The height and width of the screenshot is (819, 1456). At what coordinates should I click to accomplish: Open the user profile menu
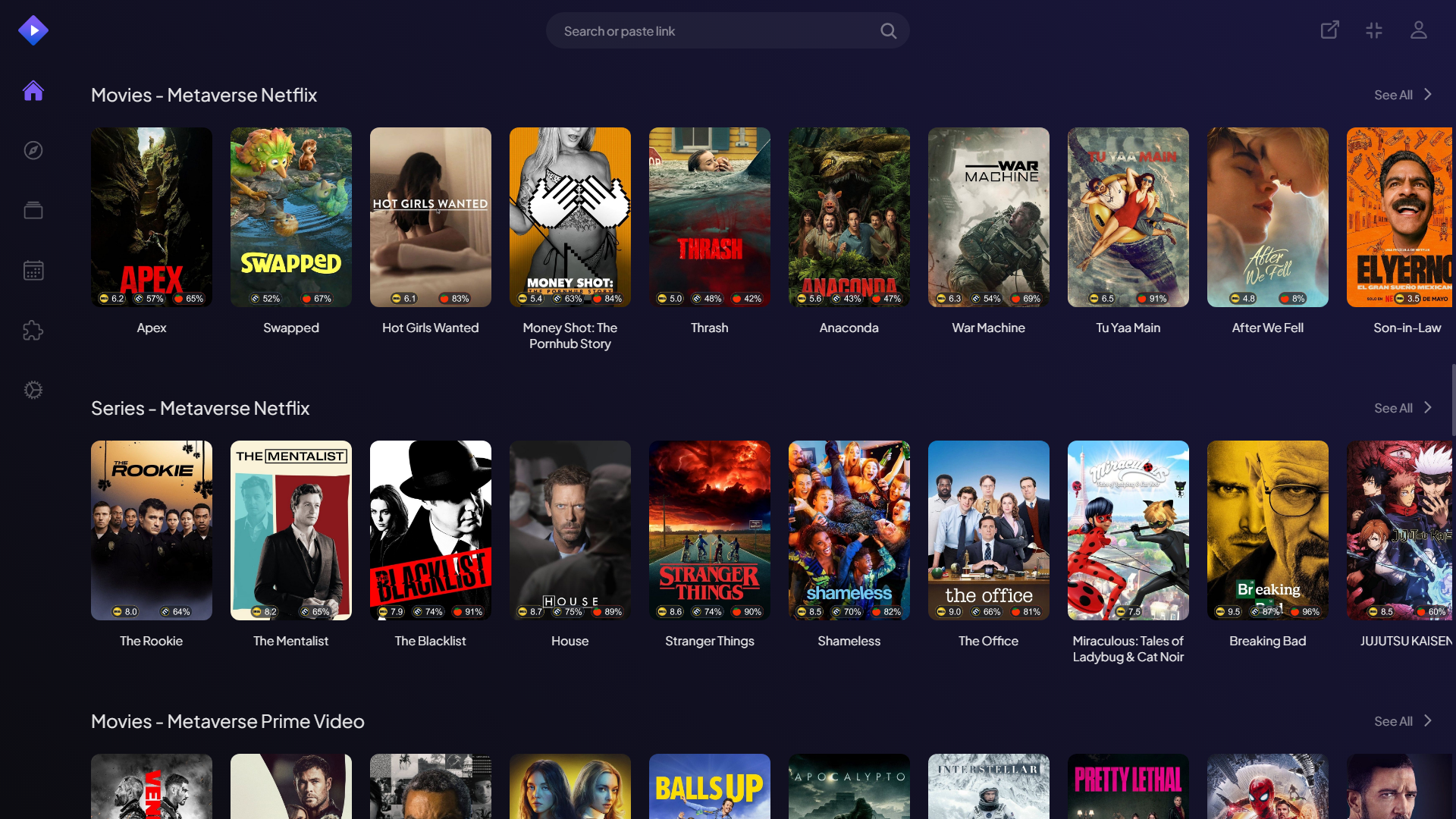tap(1419, 30)
